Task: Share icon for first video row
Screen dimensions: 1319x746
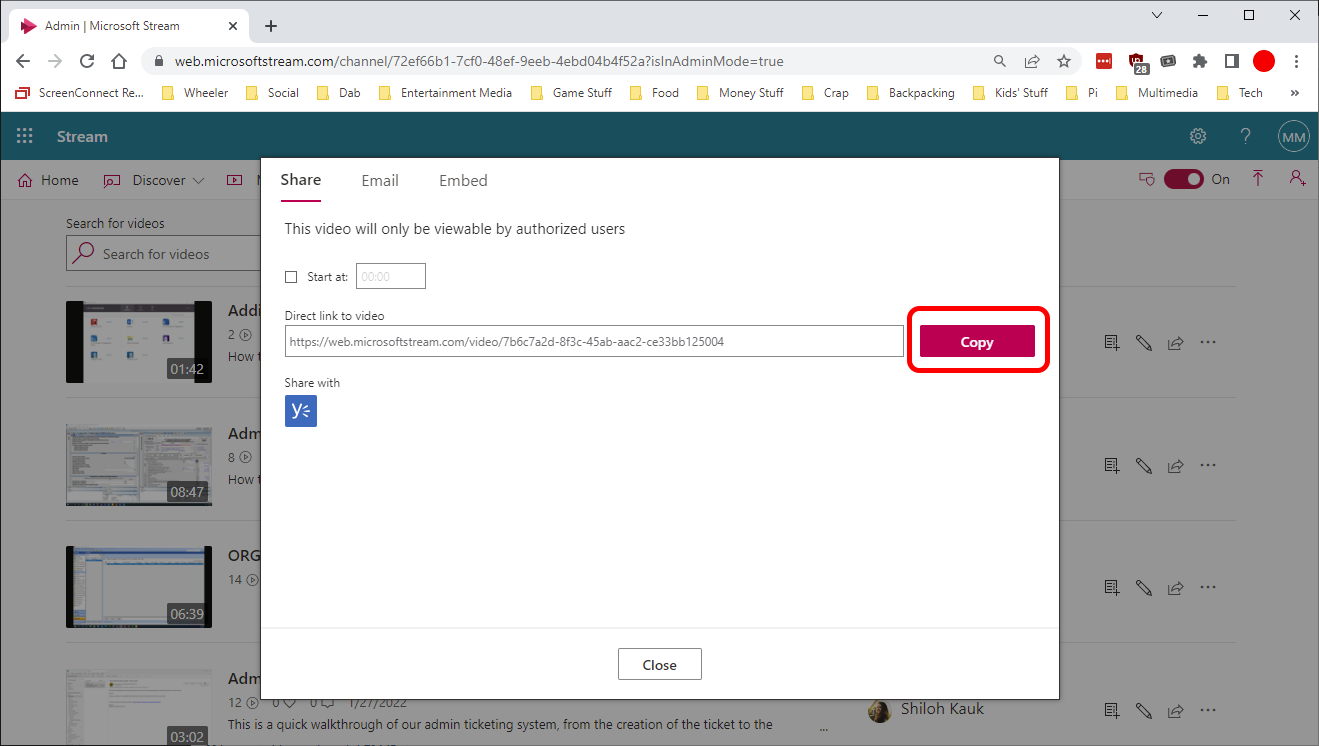Action: (x=1176, y=343)
